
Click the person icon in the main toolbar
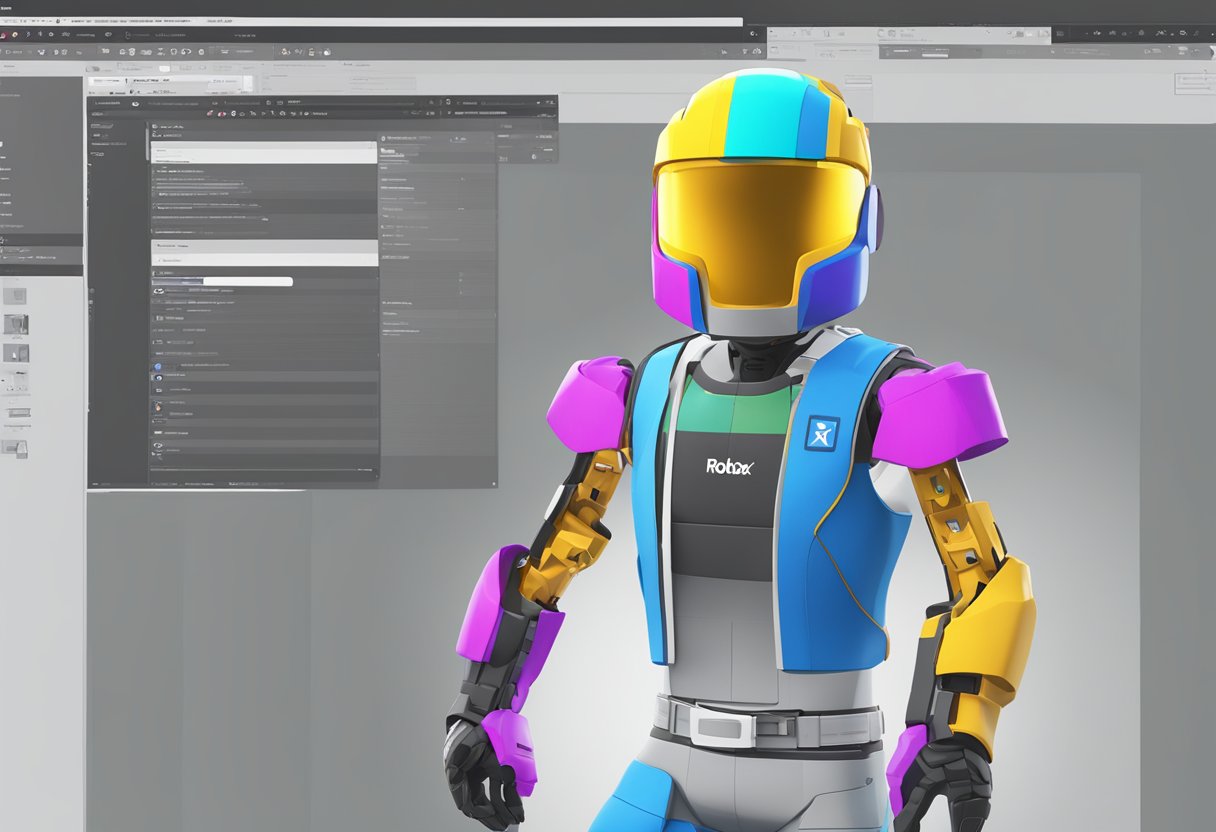[284, 51]
